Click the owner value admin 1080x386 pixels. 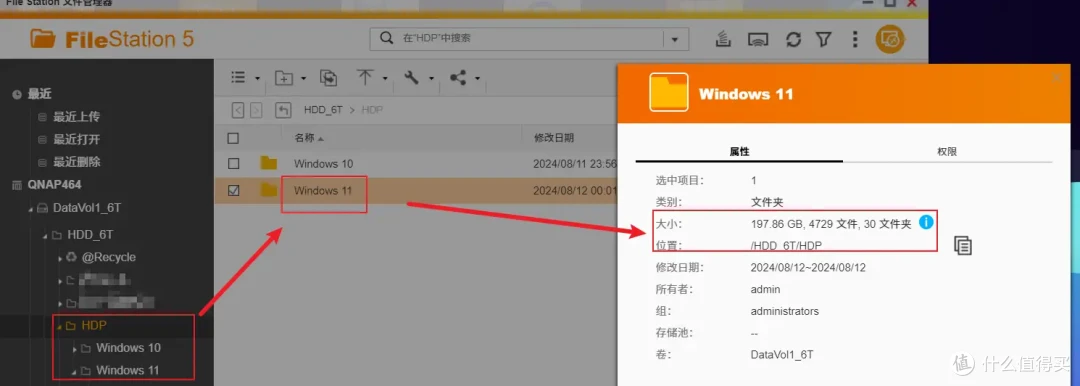(765, 290)
